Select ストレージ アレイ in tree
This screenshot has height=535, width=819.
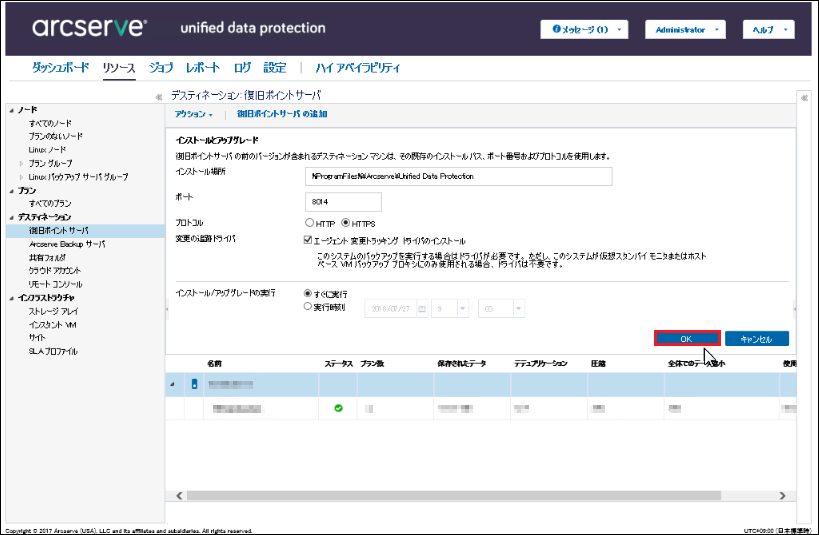coord(53,311)
